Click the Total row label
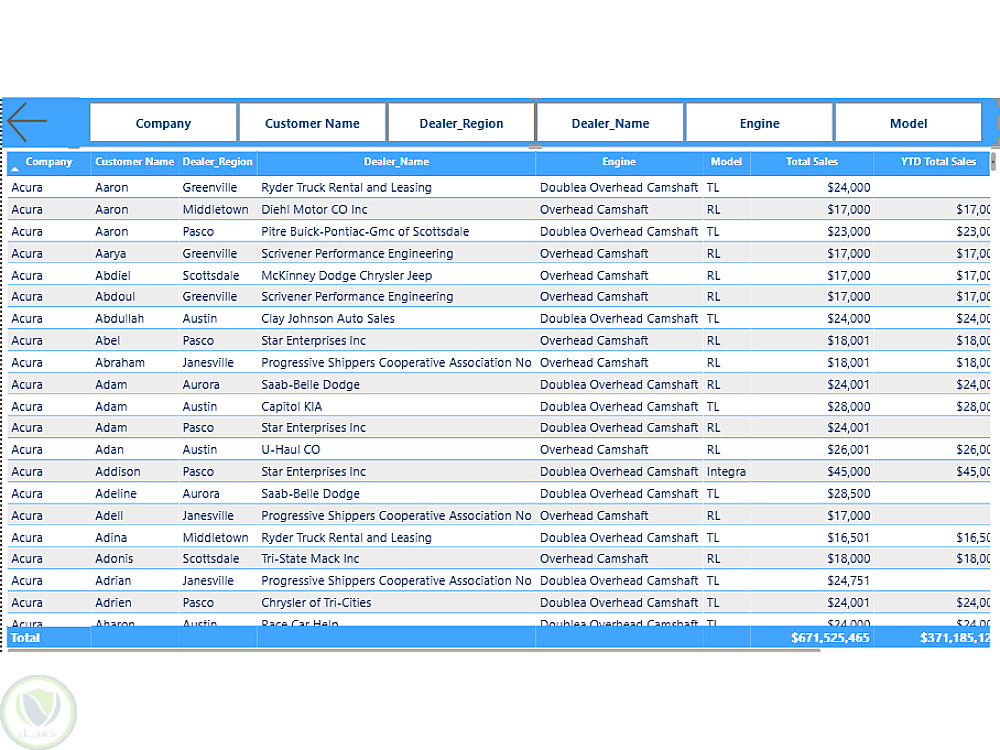 (25, 638)
